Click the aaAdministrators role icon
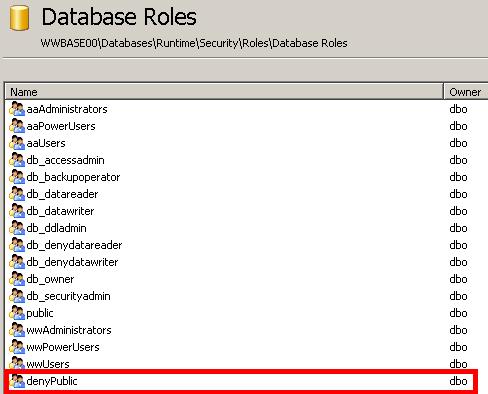The height and width of the screenshot is (394, 488). coord(17,109)
